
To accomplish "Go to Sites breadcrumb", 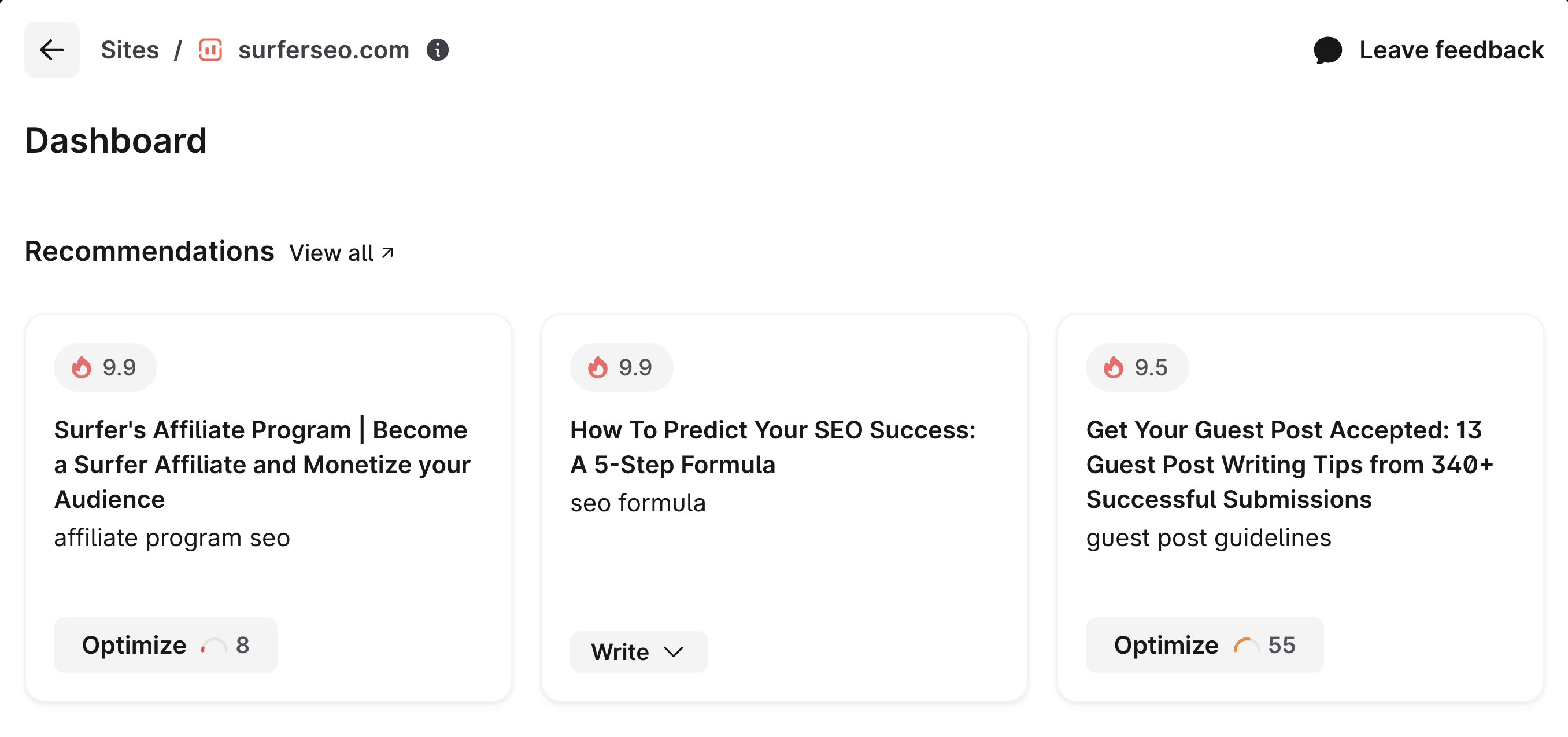I will coord(130,50).
